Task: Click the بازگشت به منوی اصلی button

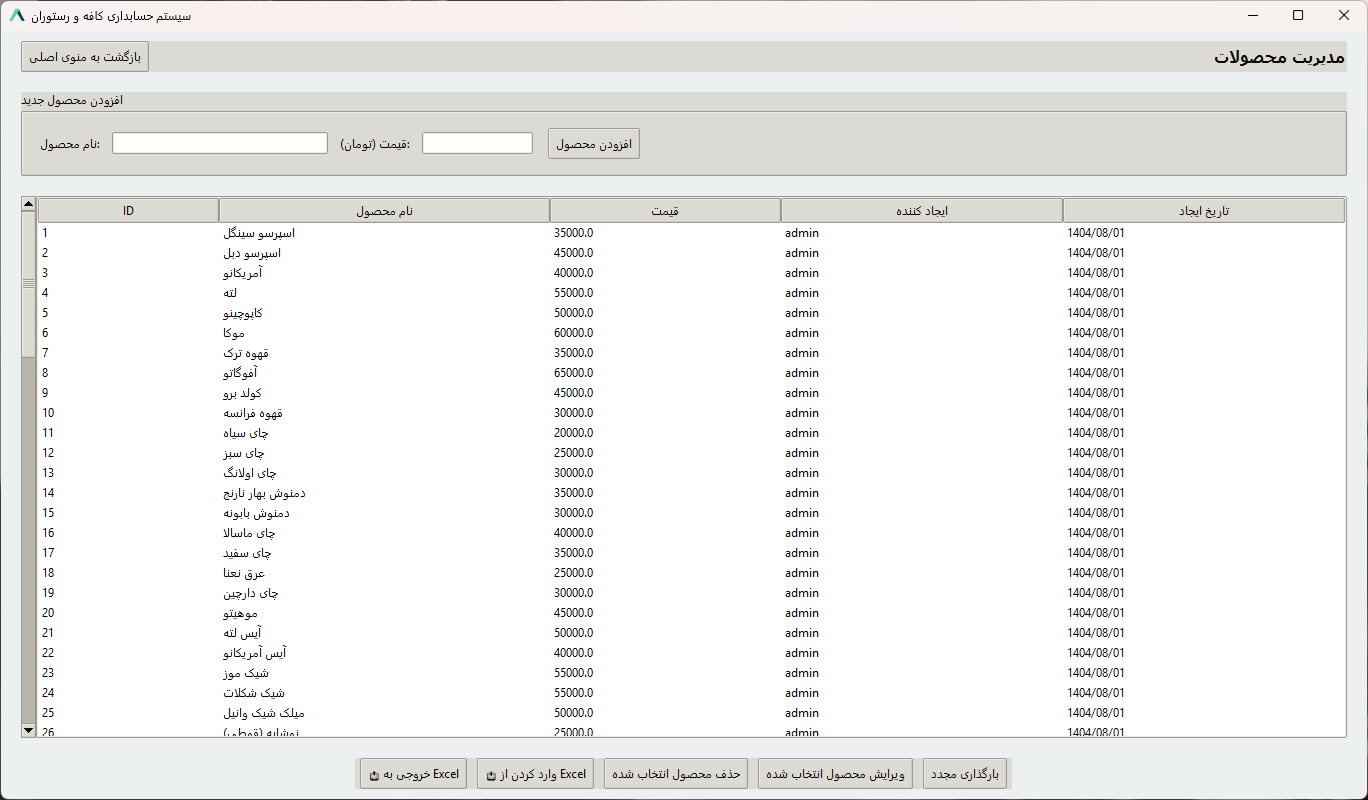Action: [85, 57]
